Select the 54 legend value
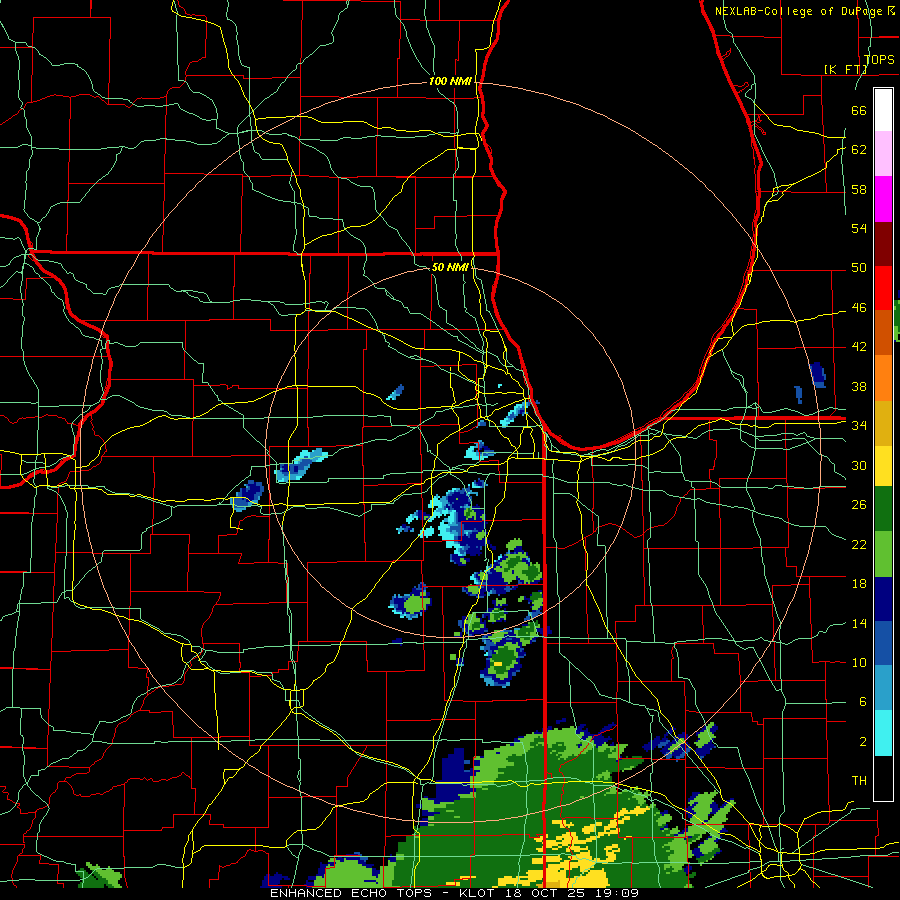This screenshot has height=900, width=900. click(x=859, y=228)
